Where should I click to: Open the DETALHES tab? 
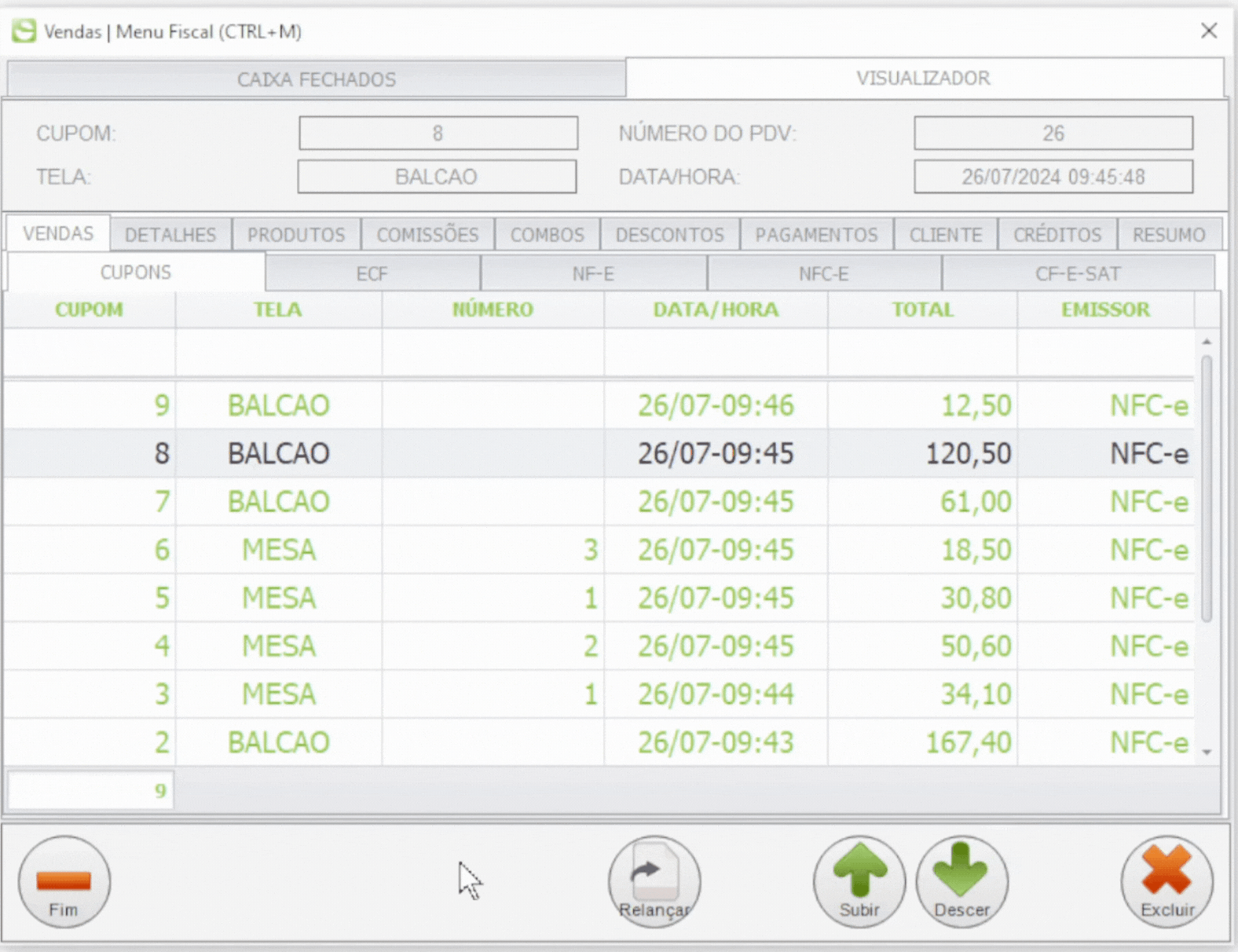point(170,235)
